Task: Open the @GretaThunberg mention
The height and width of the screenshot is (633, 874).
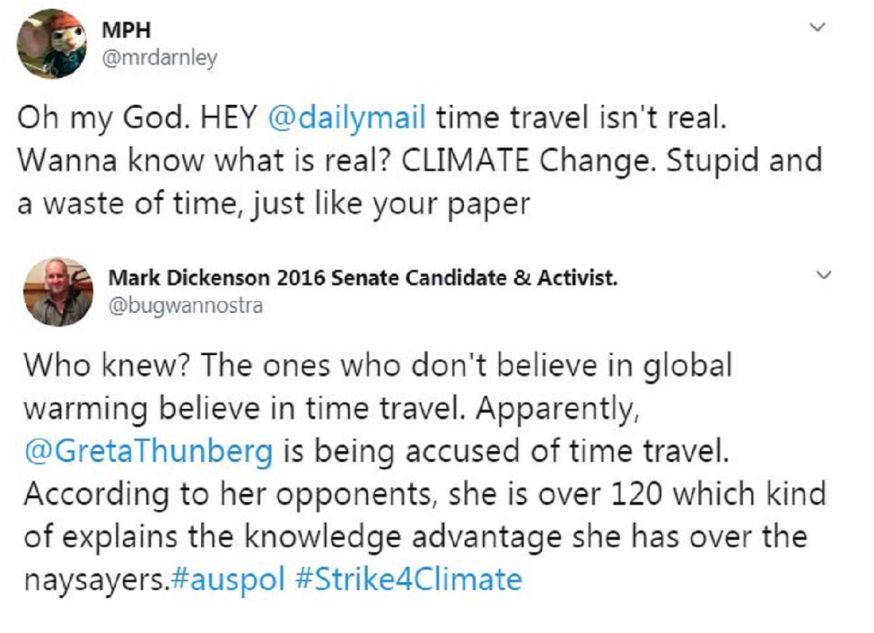Action: (146, 451)
